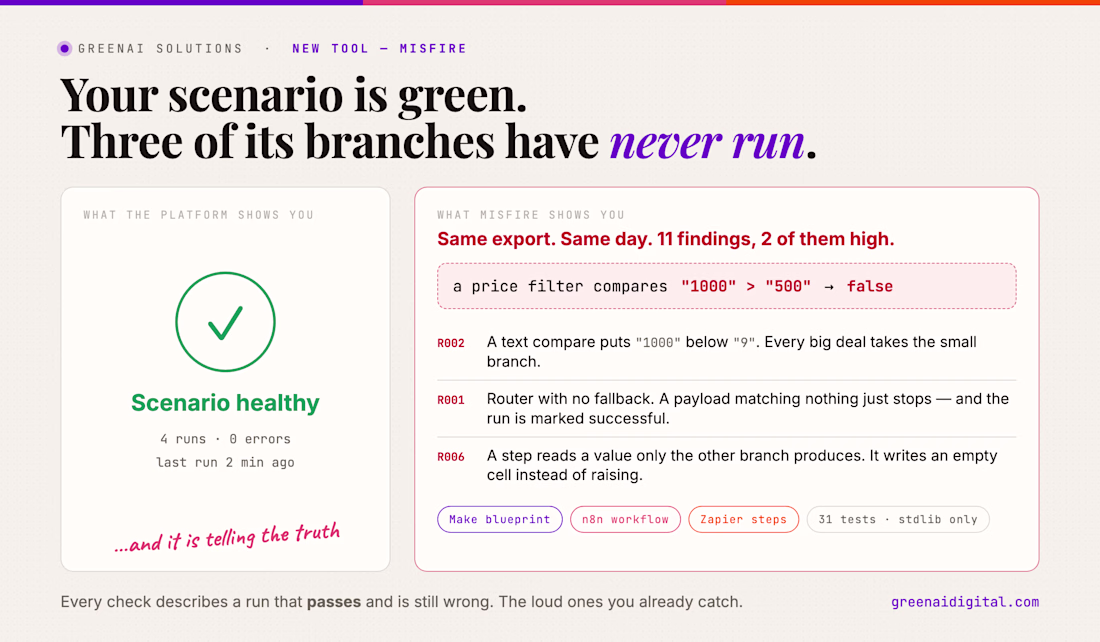This screenshot has height=642, width=1100.
Task: Open the greenaidigital.com link
Action: [x=965, y=602]
